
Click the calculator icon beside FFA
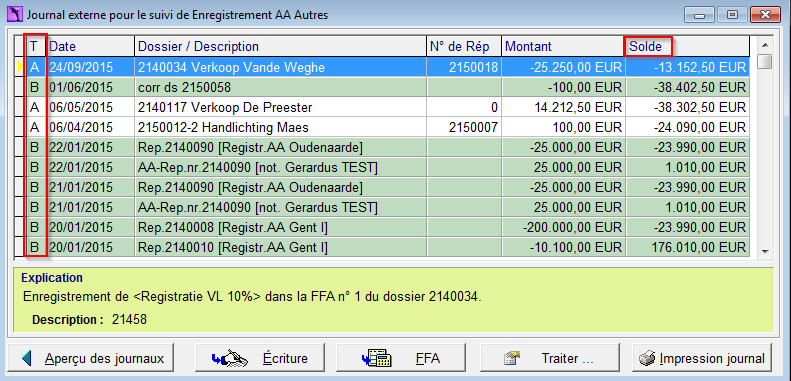(x=377, y=358)
